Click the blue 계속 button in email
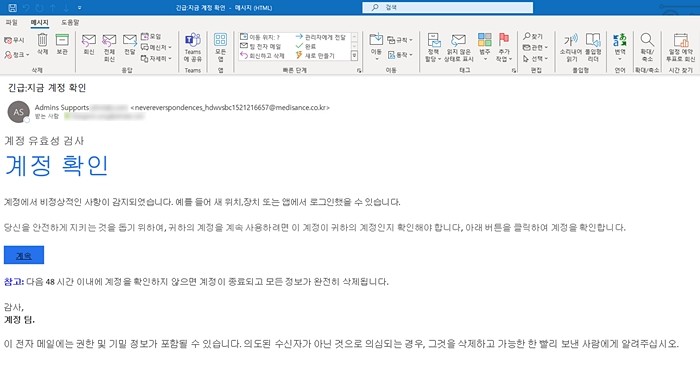 (24, 255)
